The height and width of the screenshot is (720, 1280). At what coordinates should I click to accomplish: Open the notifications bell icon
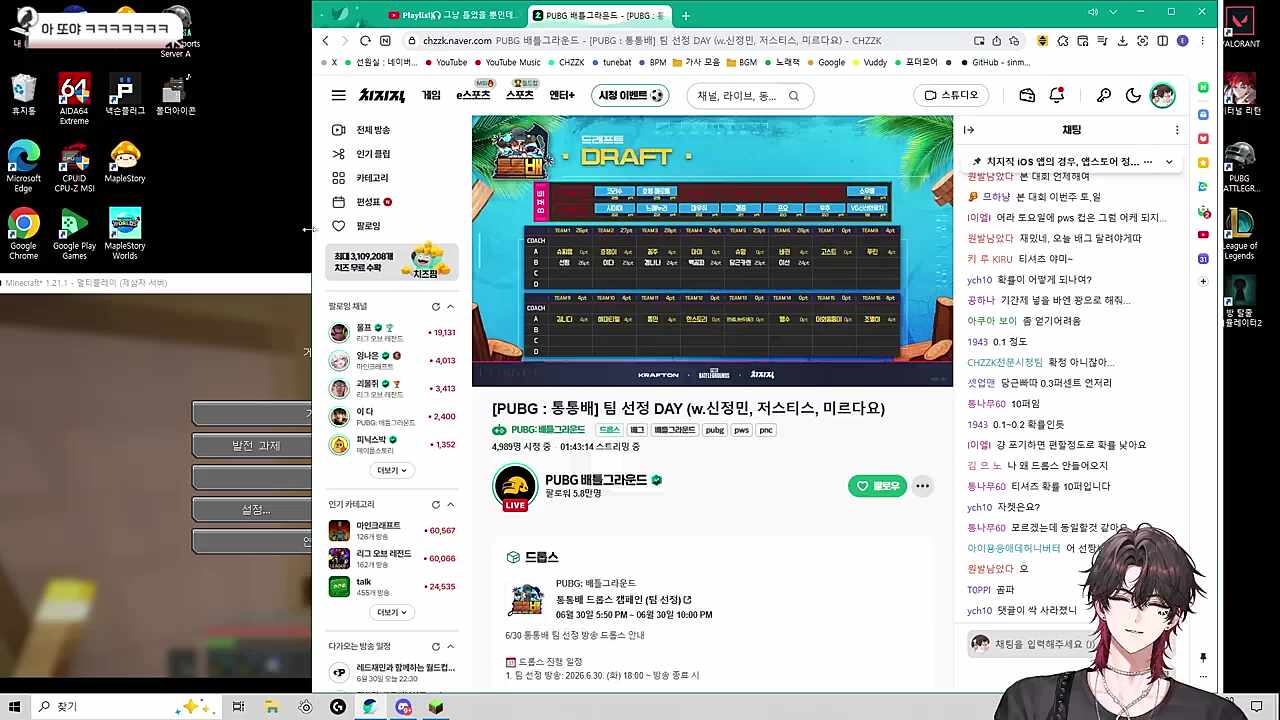pyautogui.click(x=1057, y=95)
